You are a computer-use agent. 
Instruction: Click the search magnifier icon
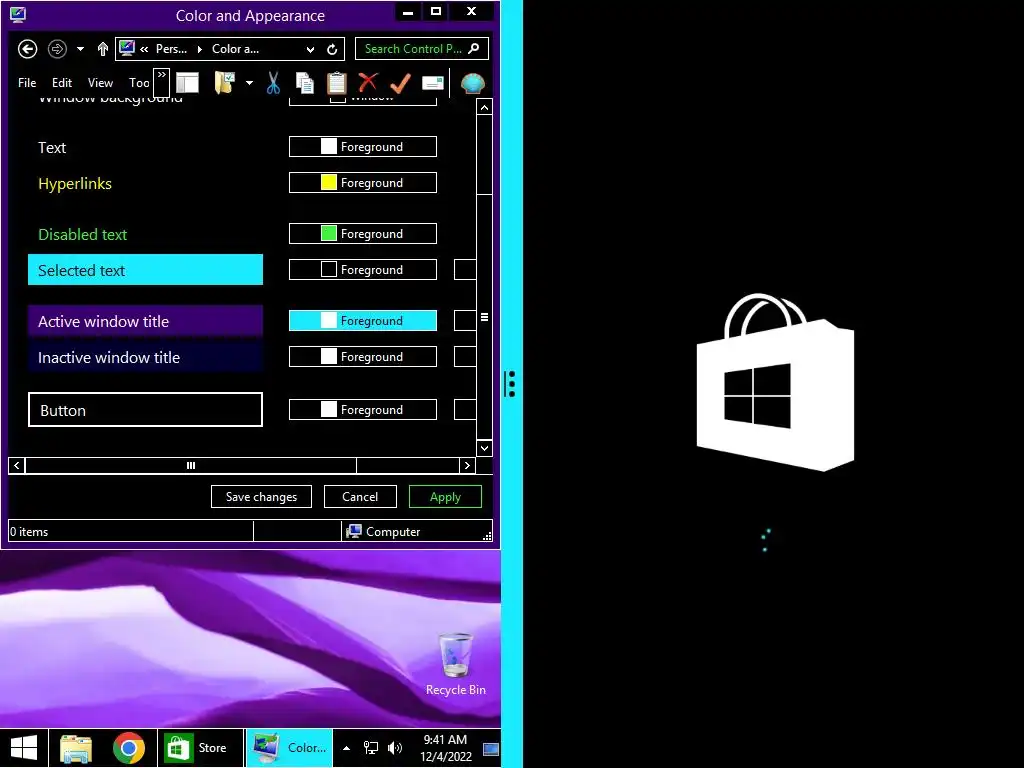[x=474, y=48]
